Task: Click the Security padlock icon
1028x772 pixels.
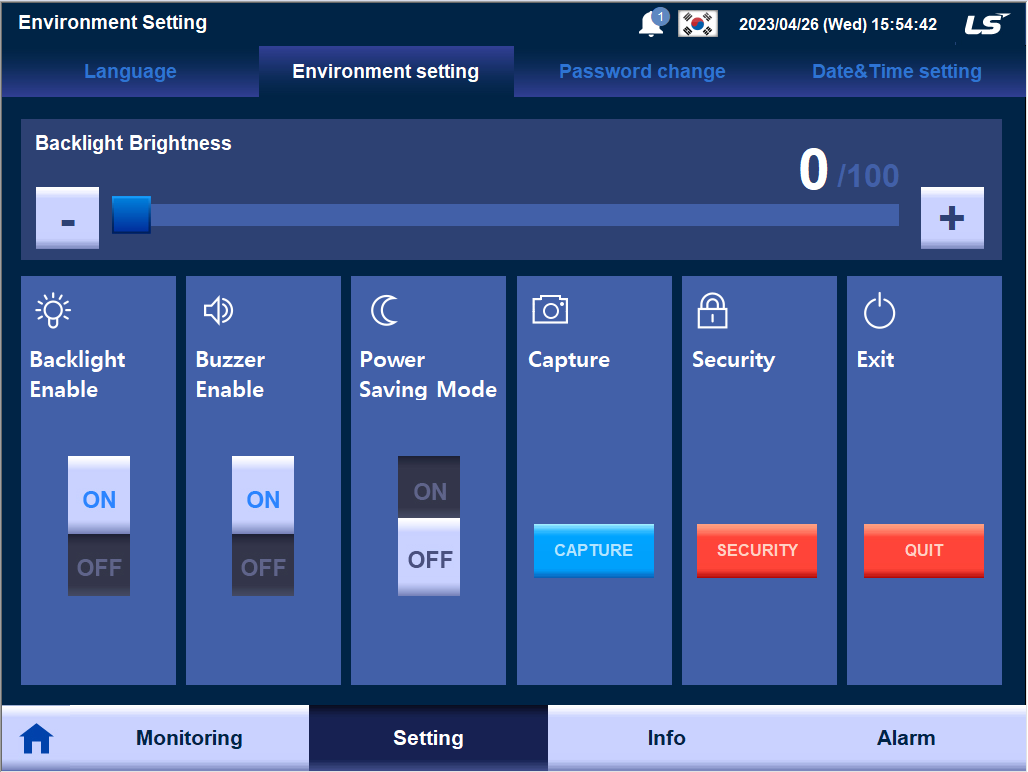Action: point(712,310)
